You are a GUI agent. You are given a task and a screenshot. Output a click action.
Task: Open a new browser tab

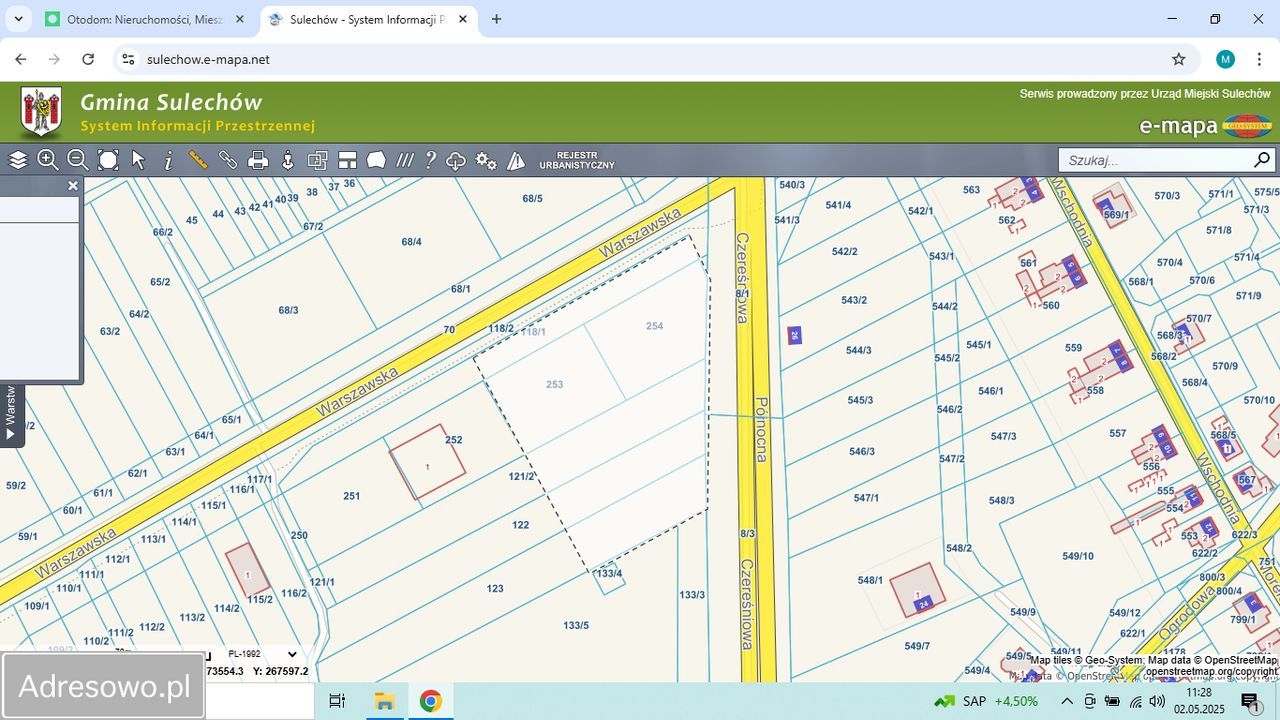tap(496, 19)
